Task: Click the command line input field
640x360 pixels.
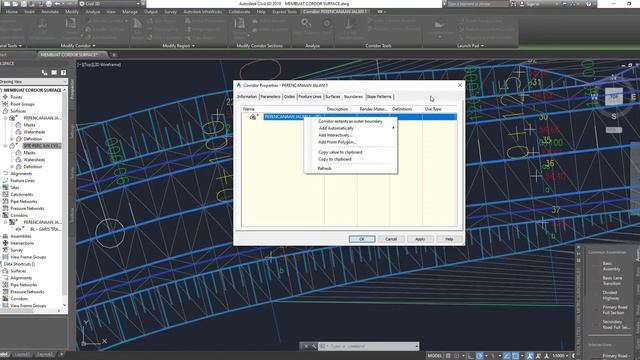Action: click(369, 346)
